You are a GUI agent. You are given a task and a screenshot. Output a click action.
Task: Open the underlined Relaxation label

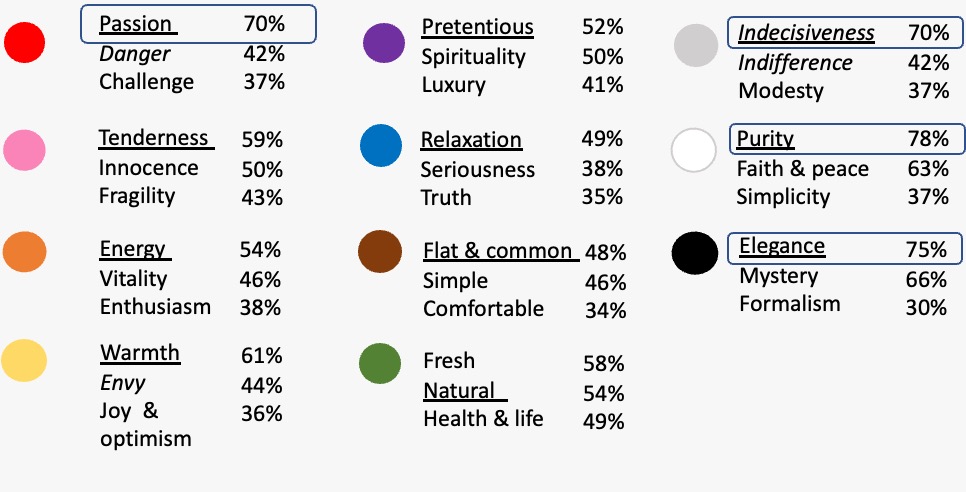(x=471, y=140)
